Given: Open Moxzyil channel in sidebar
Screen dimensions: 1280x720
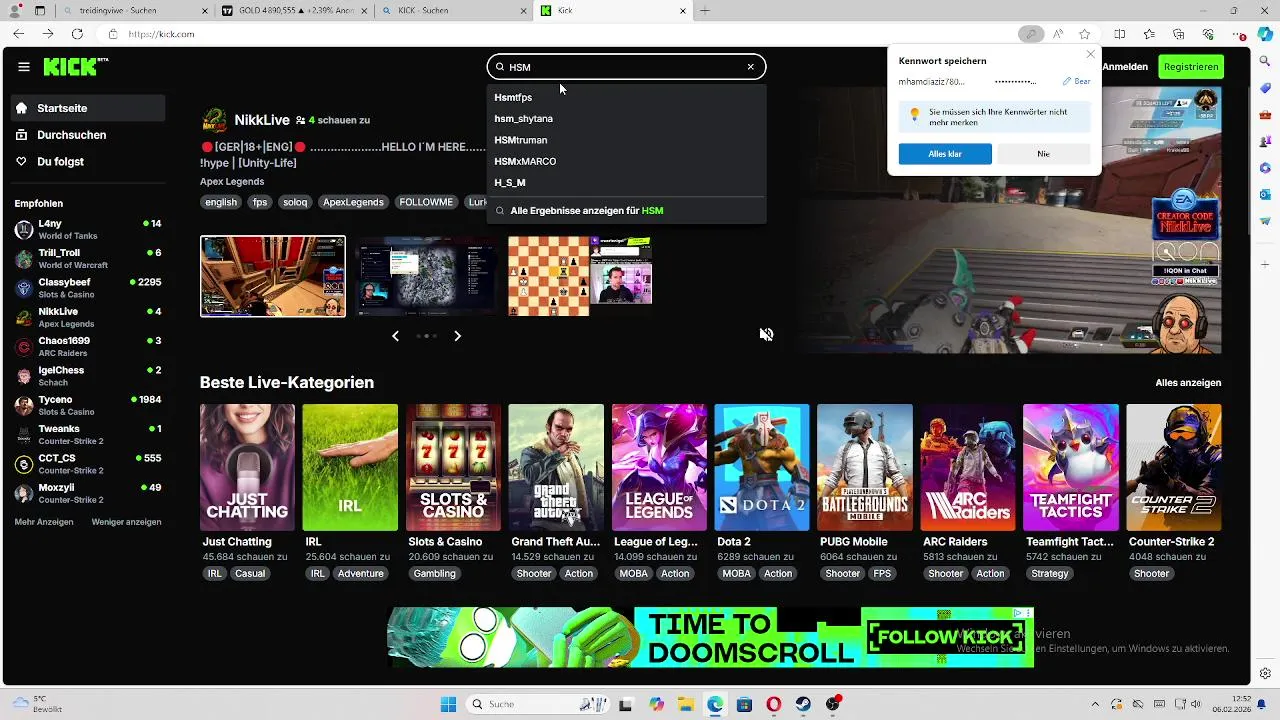Looking at the screenshot, I should tap(88, 493).
